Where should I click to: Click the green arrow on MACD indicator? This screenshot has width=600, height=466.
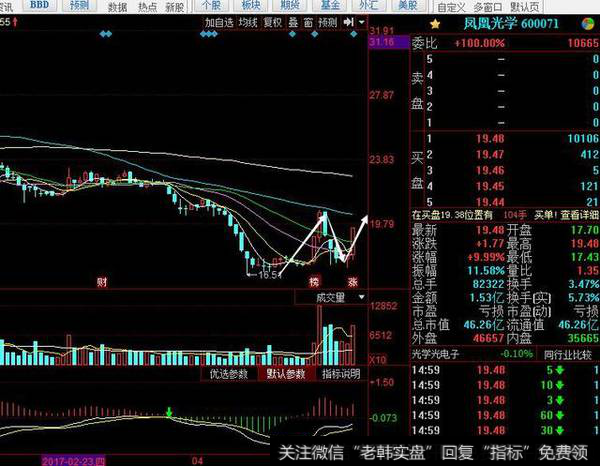pos(170,411)
